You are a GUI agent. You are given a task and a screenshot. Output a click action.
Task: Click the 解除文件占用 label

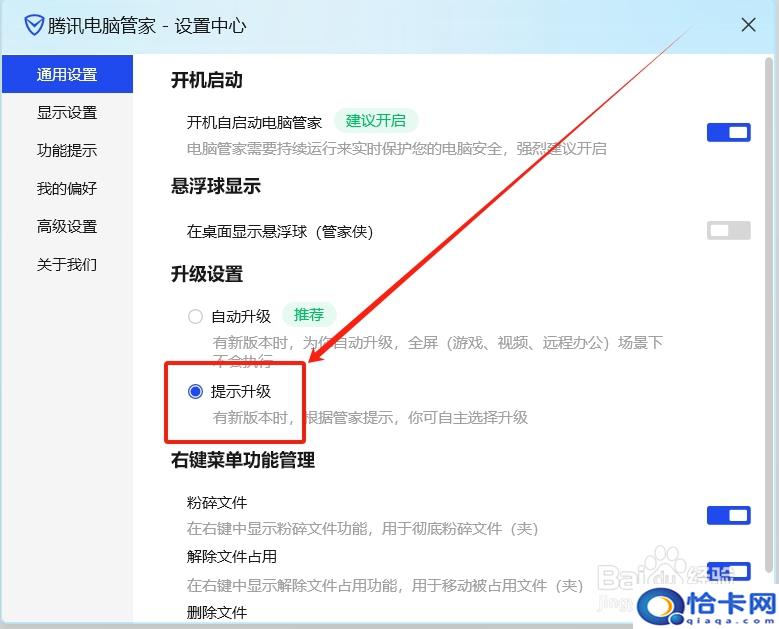(x=232, y=556)
